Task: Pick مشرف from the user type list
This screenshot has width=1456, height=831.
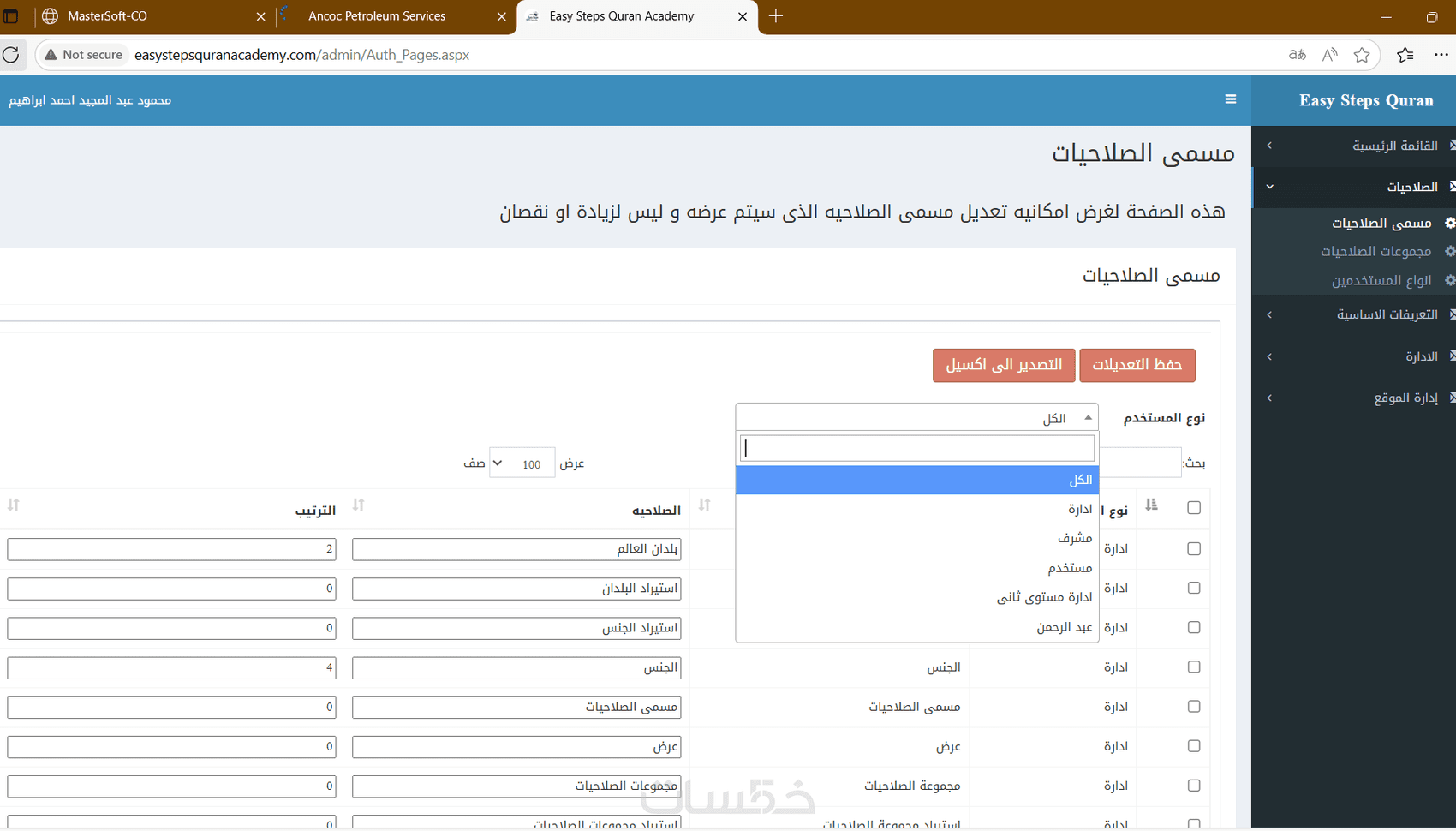Action: pyautogui.click(x=916, y=539)
